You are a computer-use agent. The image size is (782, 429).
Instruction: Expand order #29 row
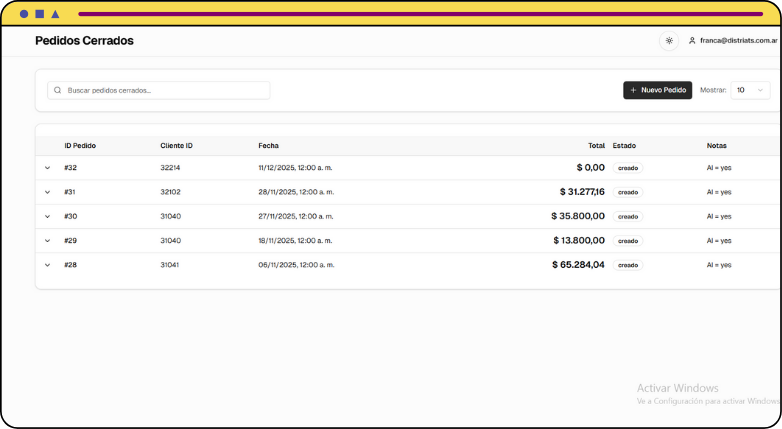[47, 241]
